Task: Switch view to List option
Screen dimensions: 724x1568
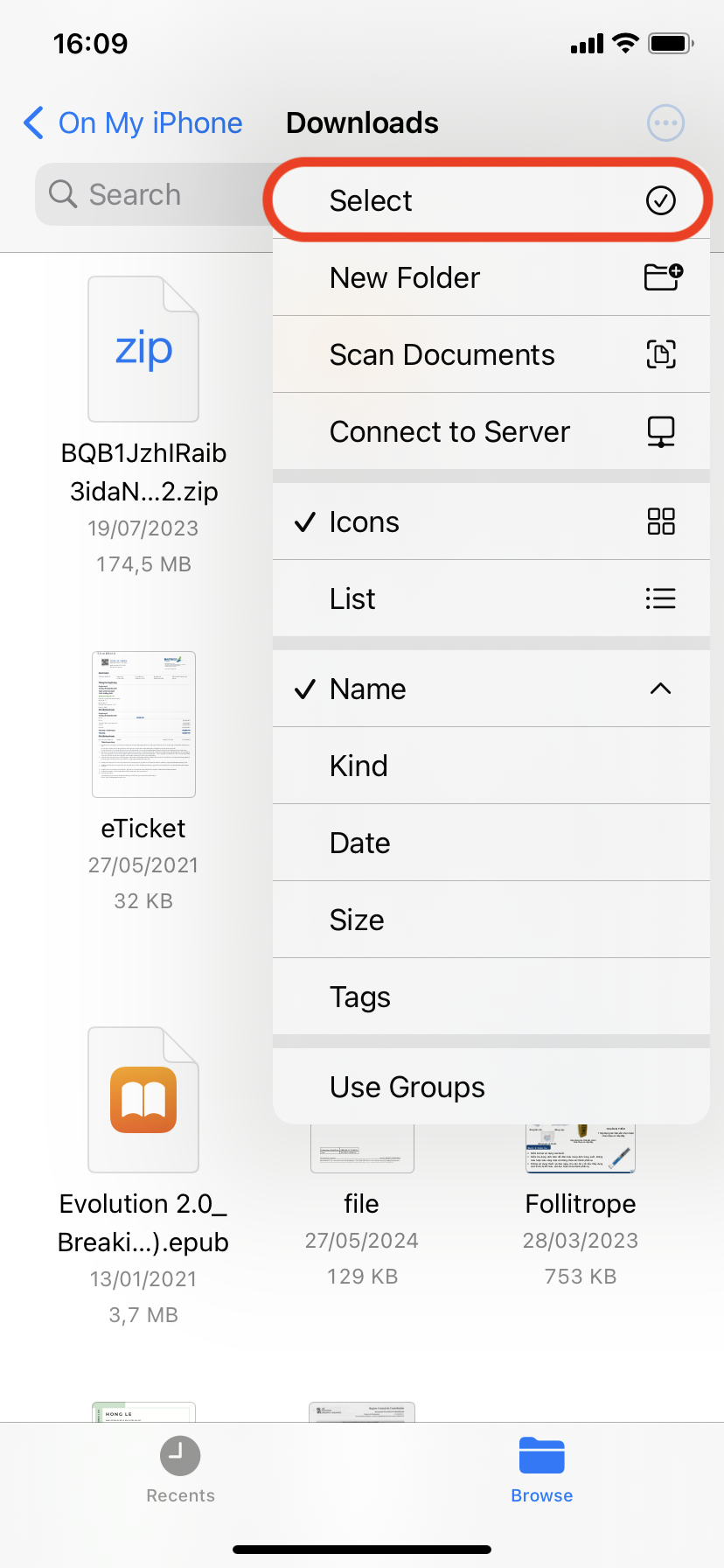Action: (x=491, y=598)
